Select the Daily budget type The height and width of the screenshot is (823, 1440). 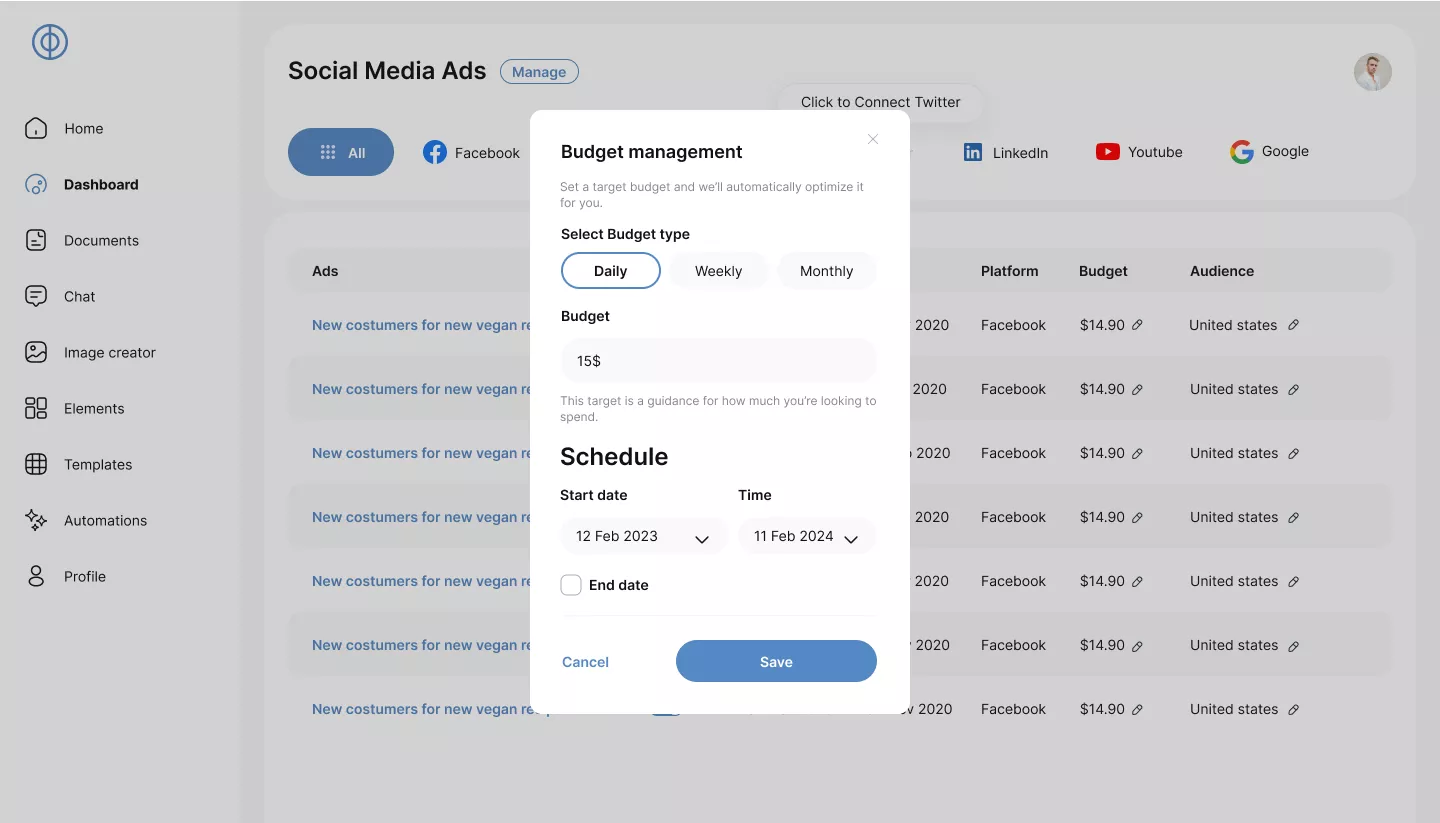point(610,271)
